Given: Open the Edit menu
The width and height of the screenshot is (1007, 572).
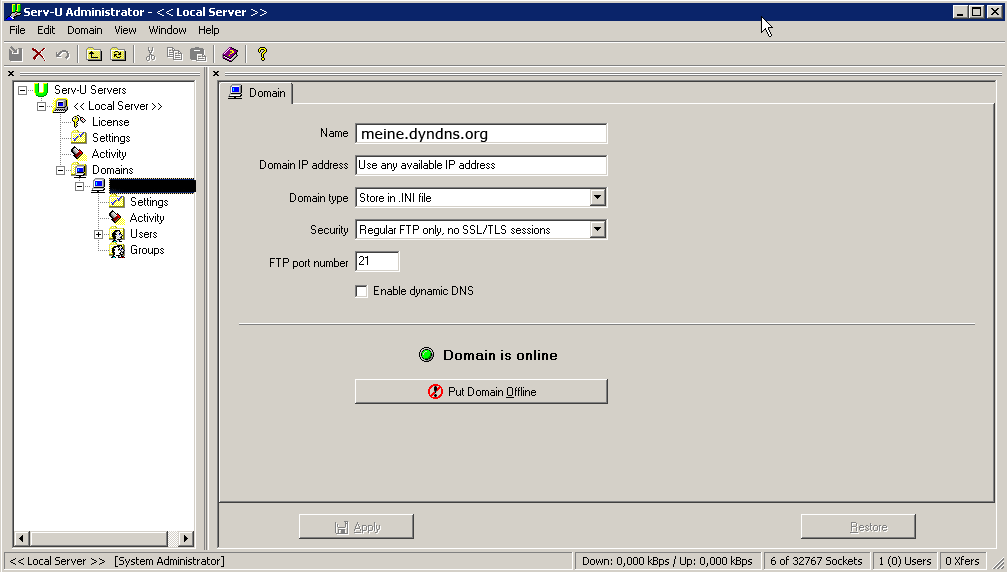Looking at the screenshot, I should coord(46,30).
